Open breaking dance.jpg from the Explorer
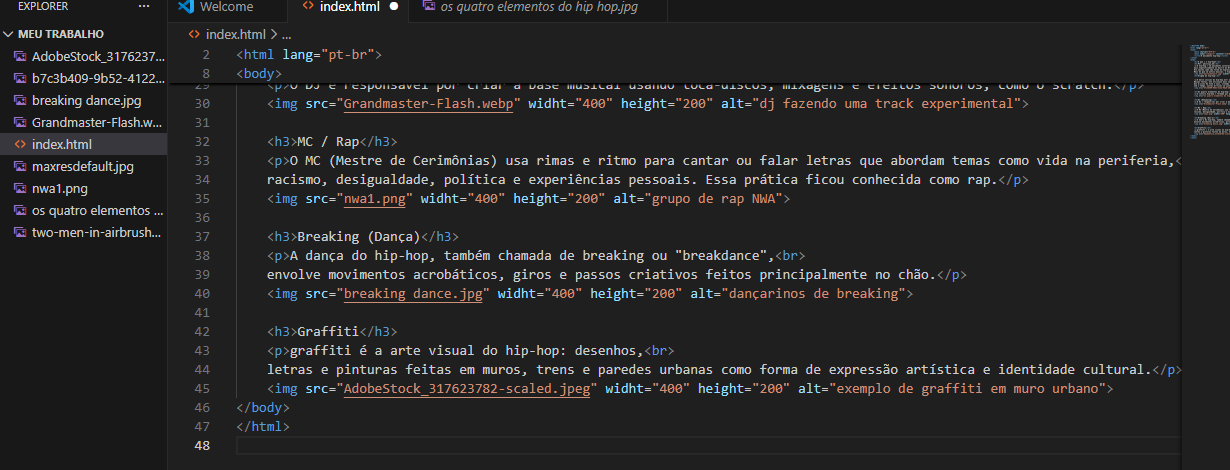The image size is (1230, 470). [86, 100]
